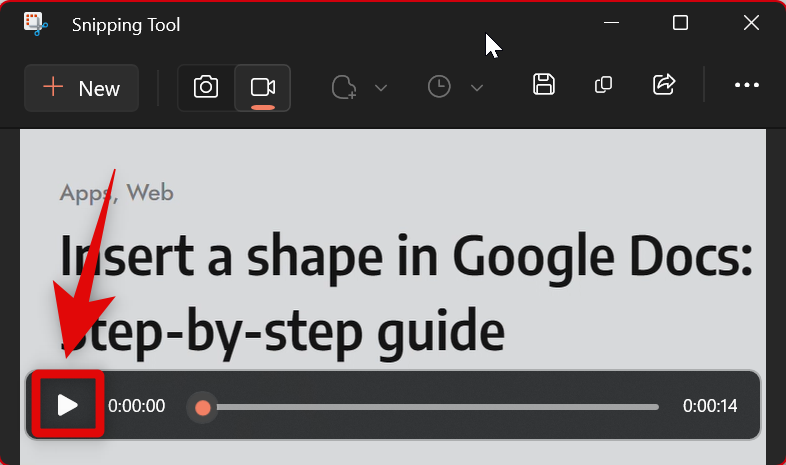Click the 'Apps, Web' category text
Screen dimensions: 786x465
click(116, 193)
